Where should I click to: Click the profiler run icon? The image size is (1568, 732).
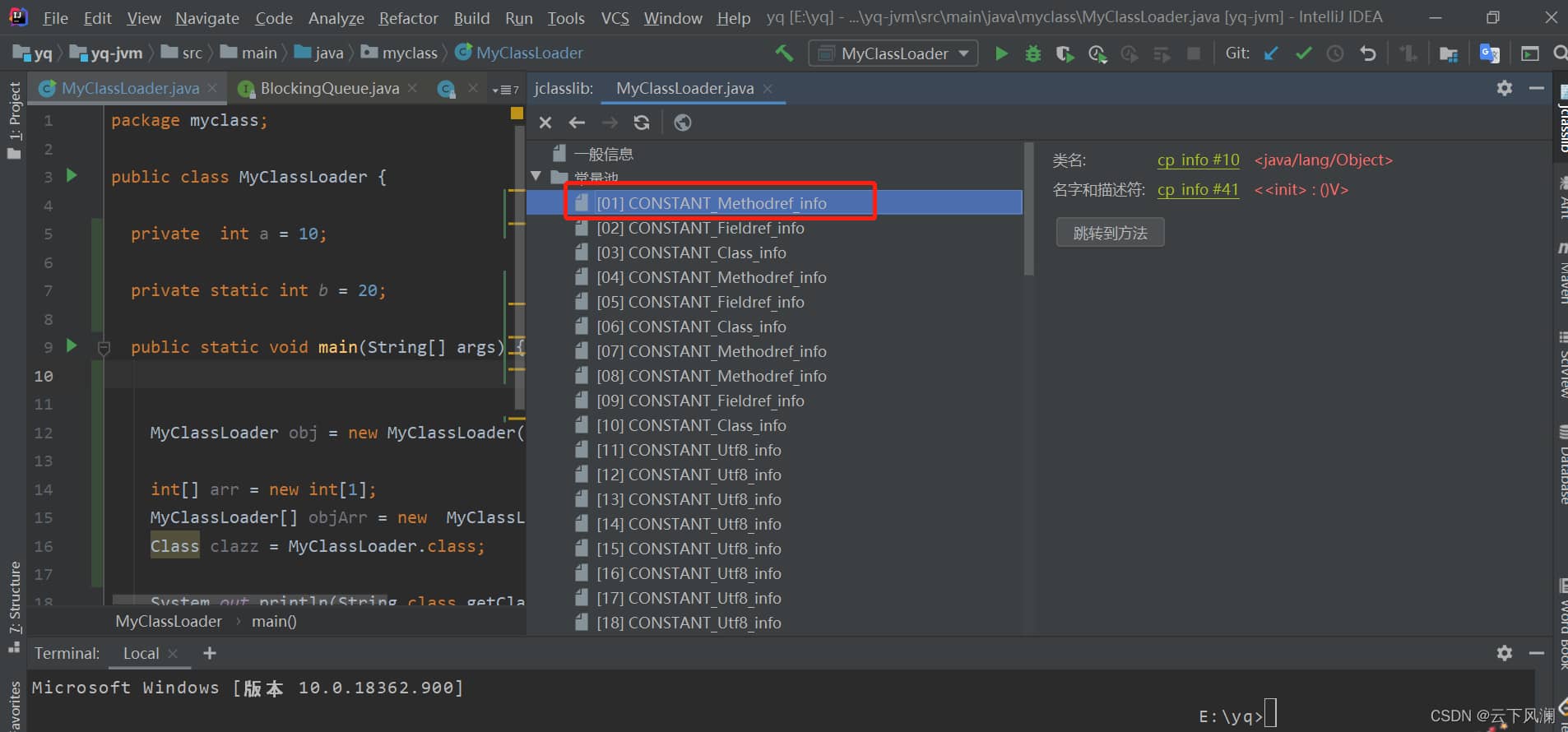tap(1097, 53)
